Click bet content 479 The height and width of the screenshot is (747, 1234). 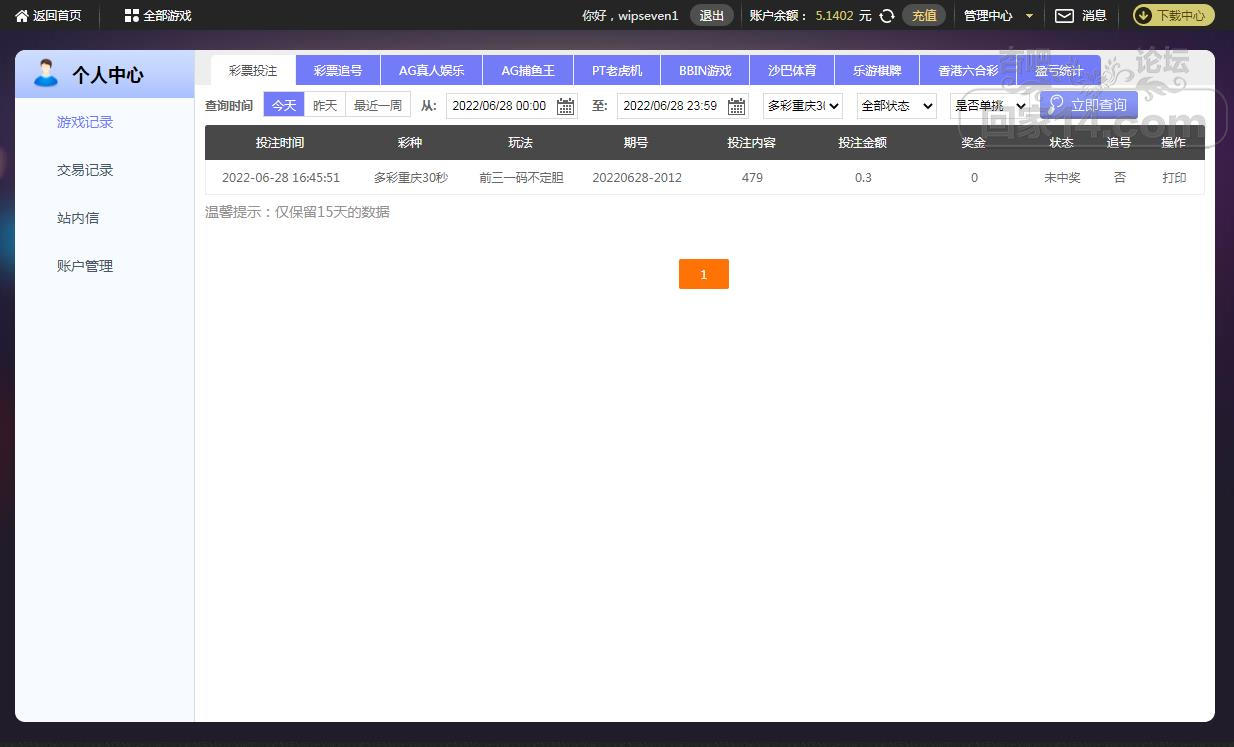753,178
